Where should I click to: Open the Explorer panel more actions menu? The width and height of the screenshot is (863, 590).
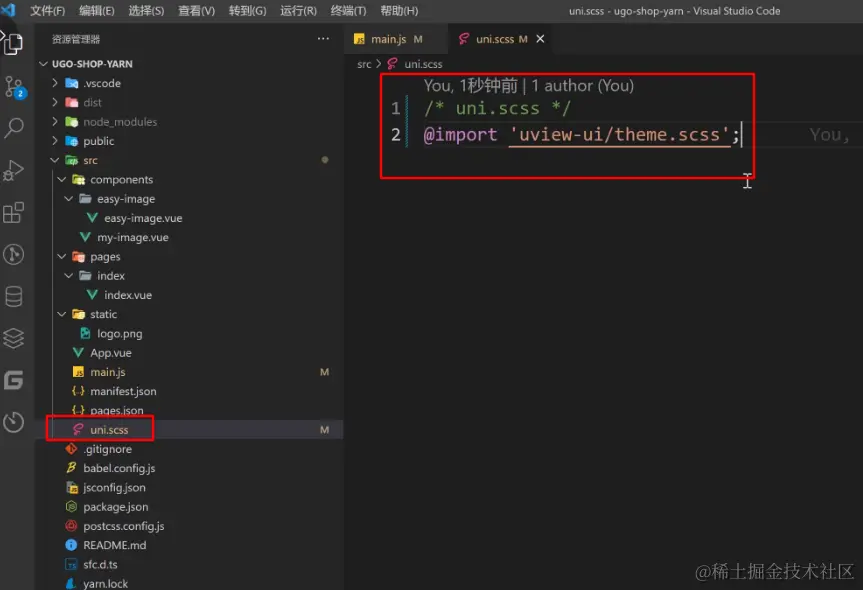pyautogui.click(x=323, y=39)
